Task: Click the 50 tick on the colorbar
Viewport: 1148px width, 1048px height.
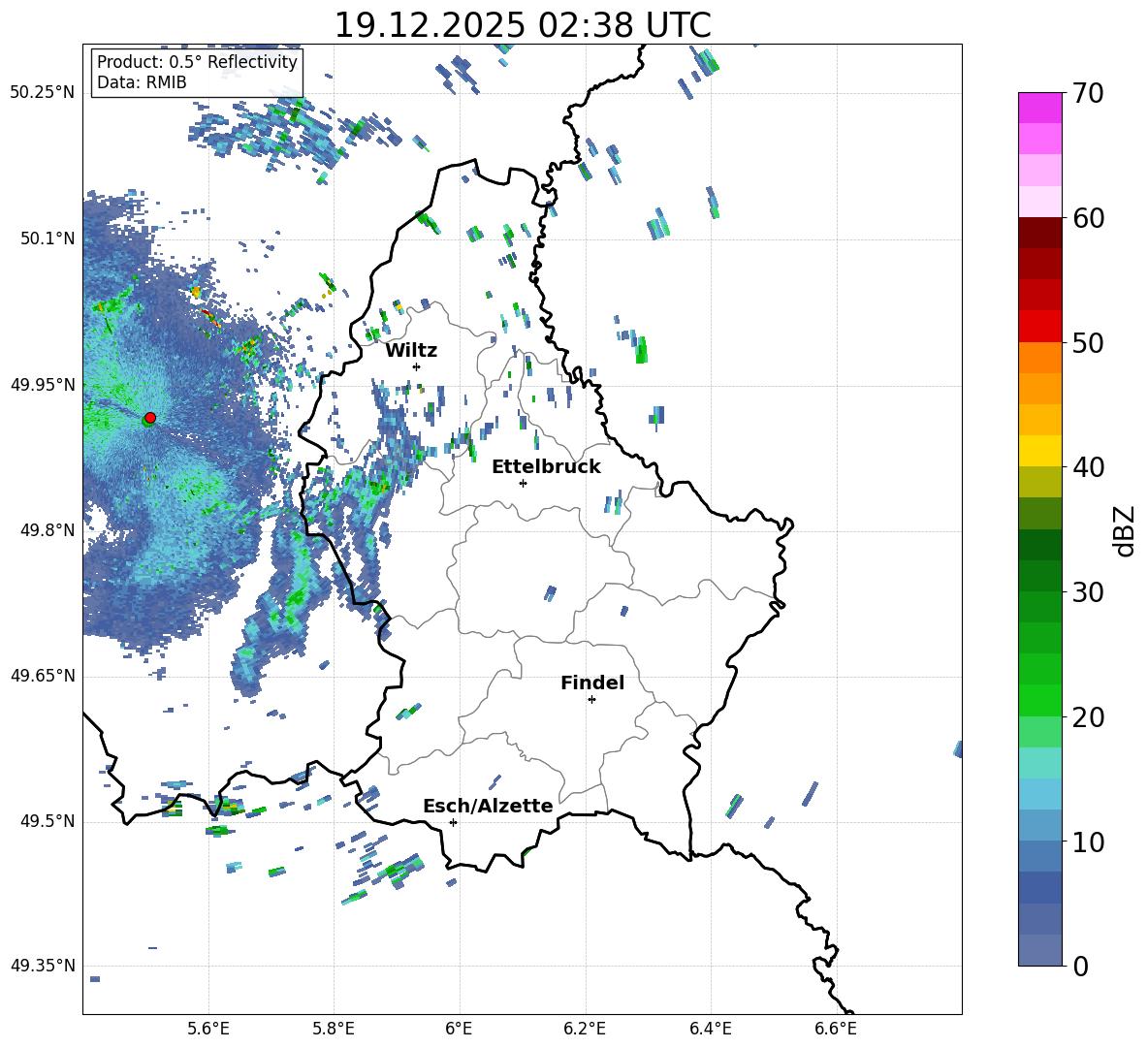Action: [1088, 342]
